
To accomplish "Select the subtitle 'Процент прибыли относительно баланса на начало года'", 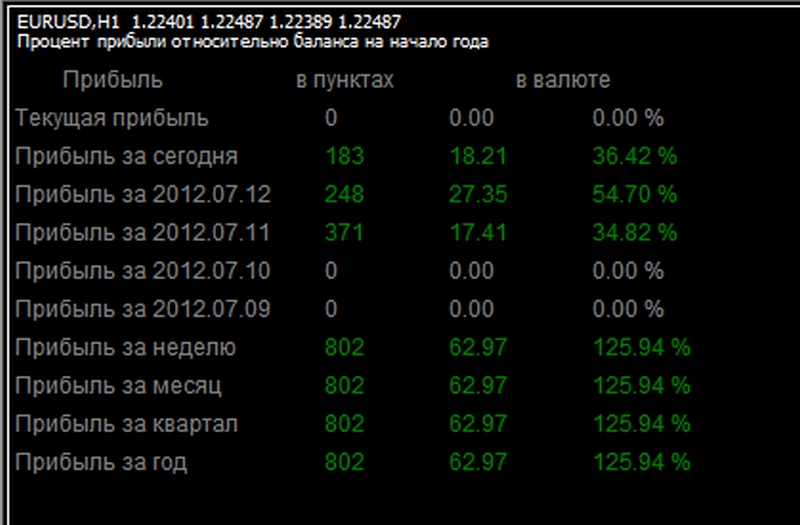I will 253,41.
